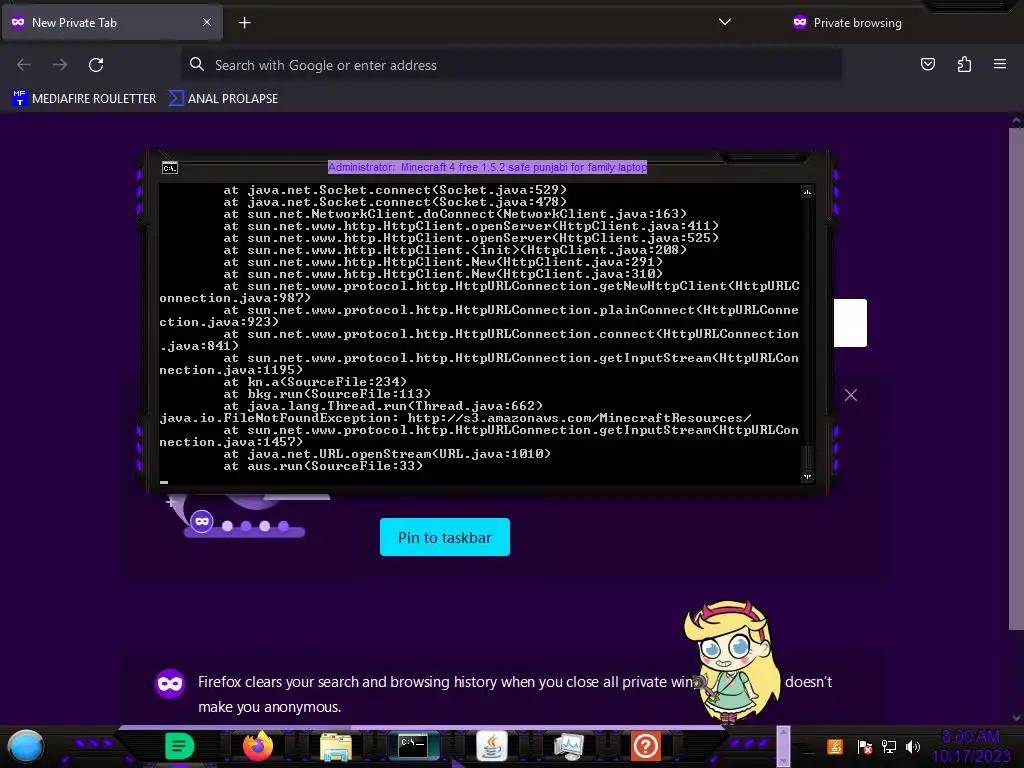Open File Explorer from the taskbar
Image resolution: width=1024 pixels, height=768 pixels.
click(x=336, y=746)
